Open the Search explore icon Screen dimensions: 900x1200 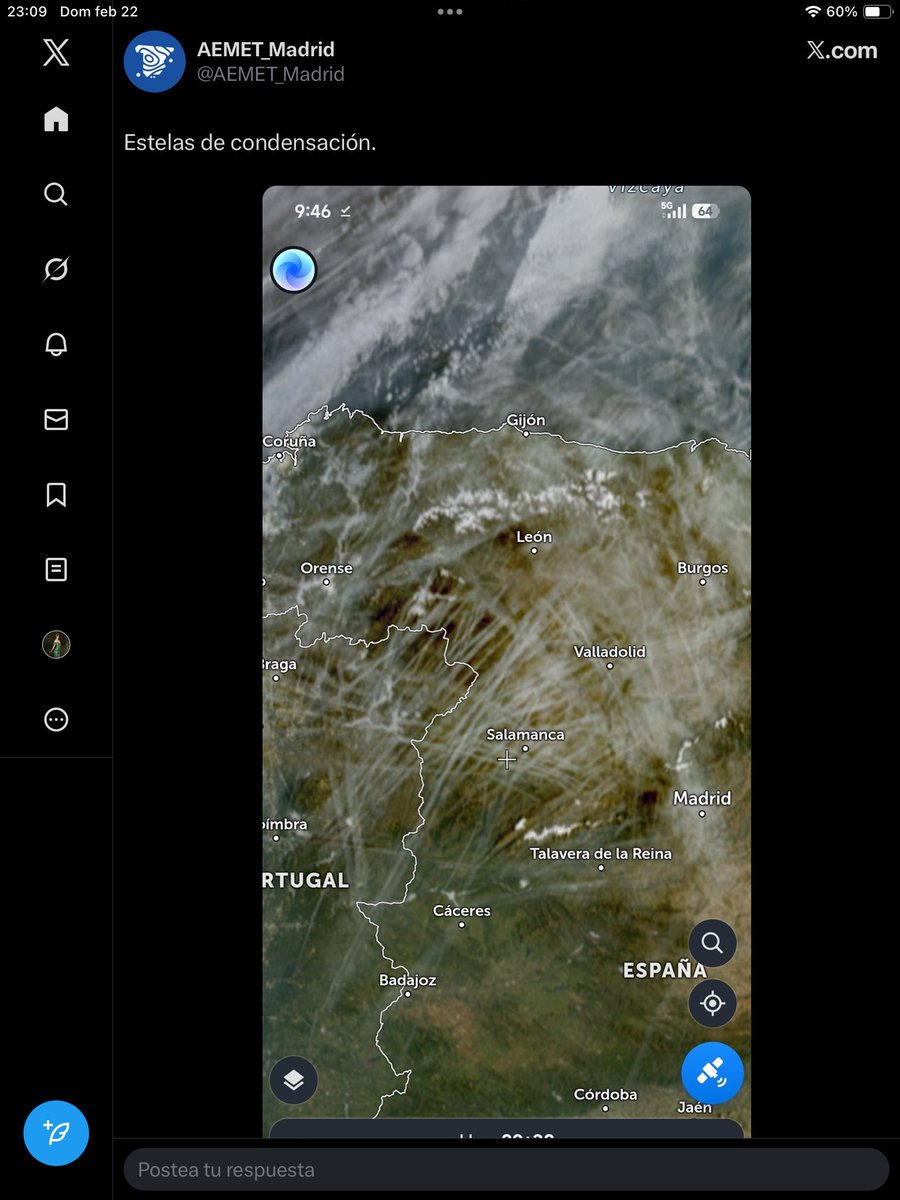coord(56,194)
